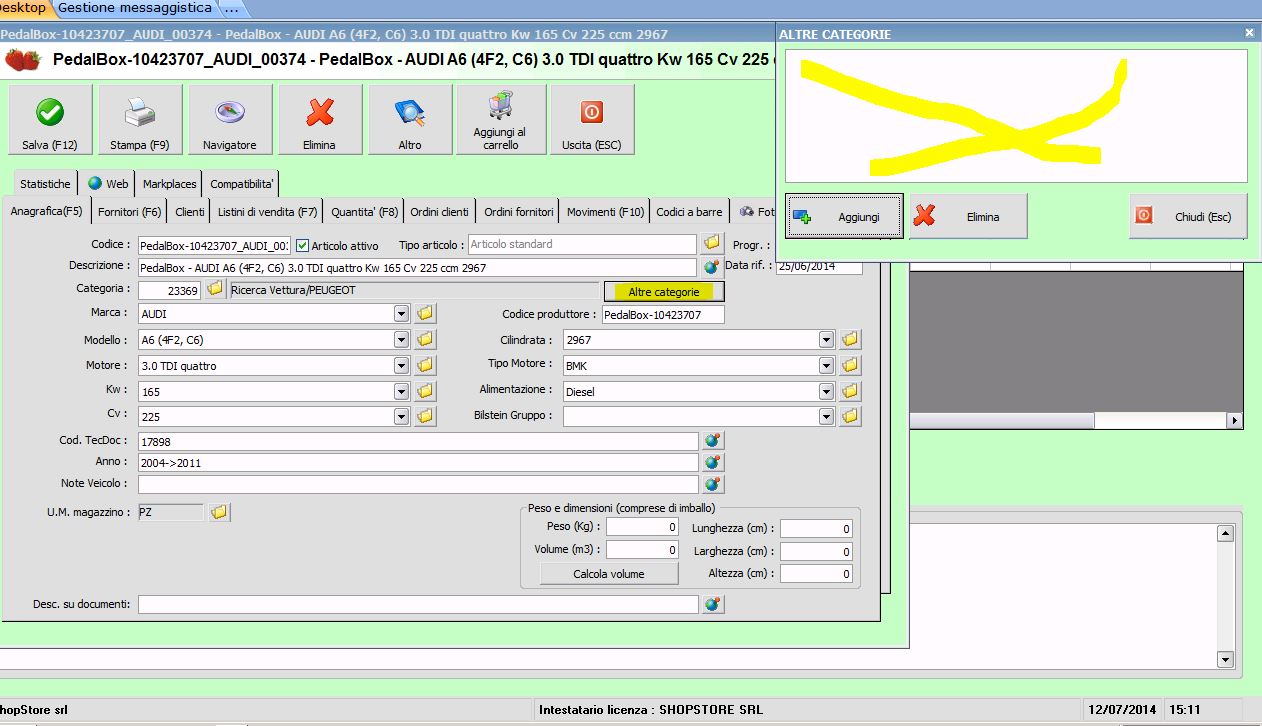Open the Navigatore compass tool

[230, 120]
